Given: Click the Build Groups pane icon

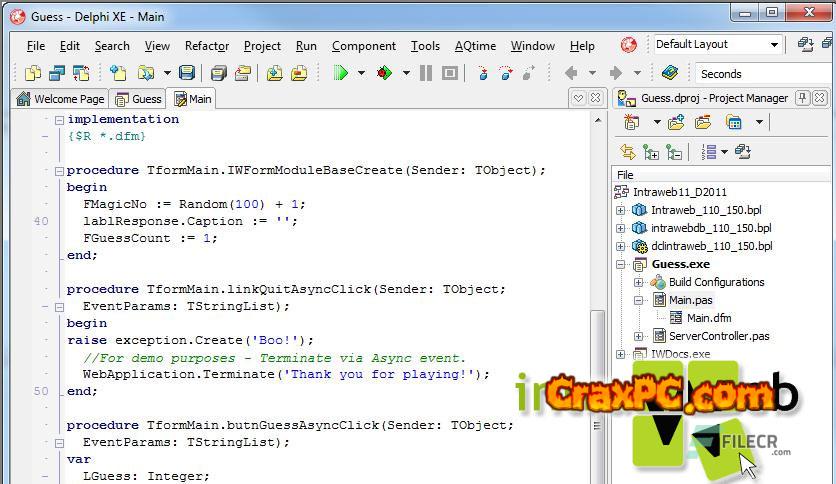Looking at the screenshot, I should coord(743,152).
